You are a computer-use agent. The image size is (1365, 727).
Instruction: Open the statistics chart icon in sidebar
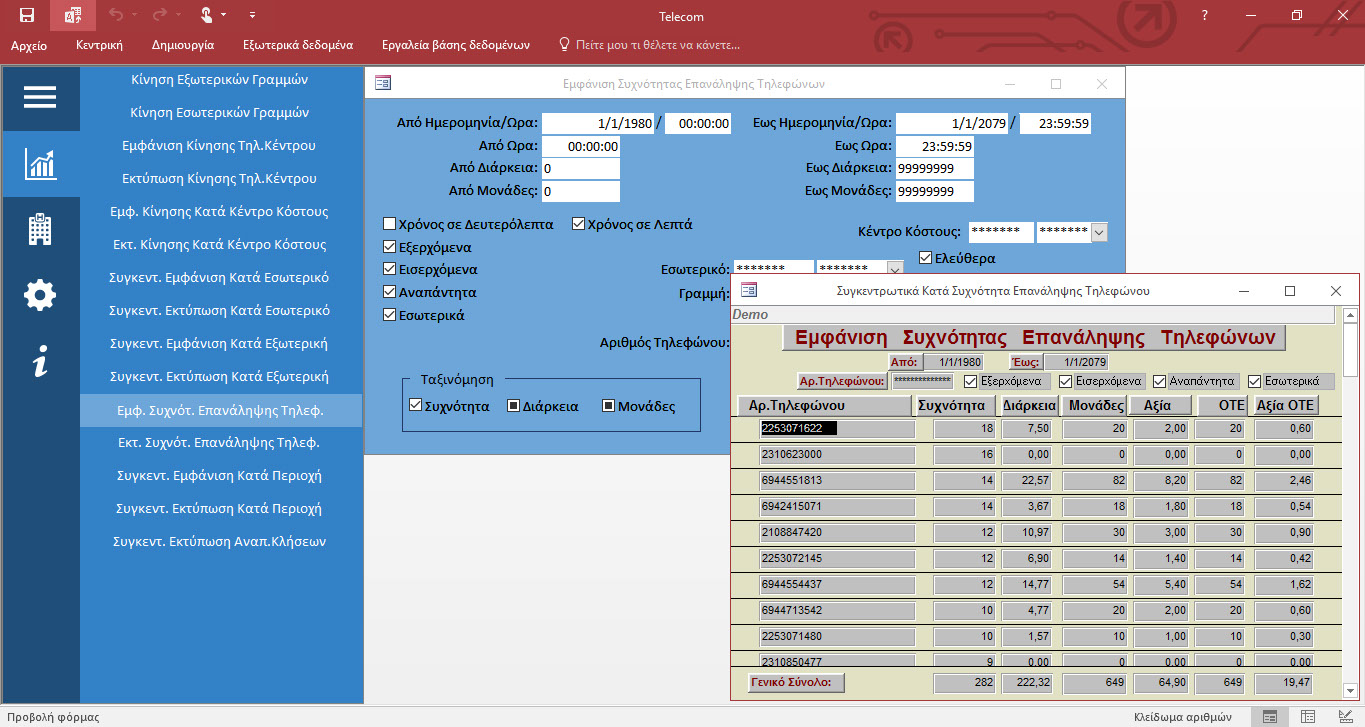[40, 163]
